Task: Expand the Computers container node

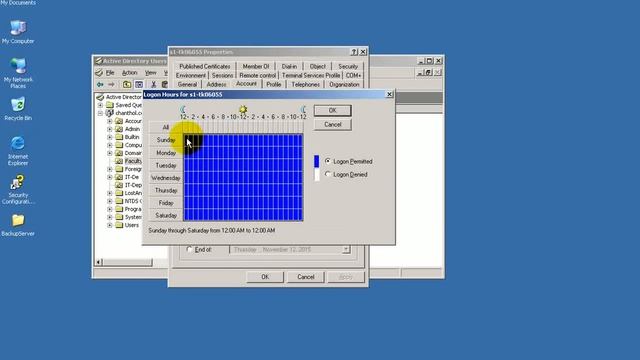Action: coord(109,145)
